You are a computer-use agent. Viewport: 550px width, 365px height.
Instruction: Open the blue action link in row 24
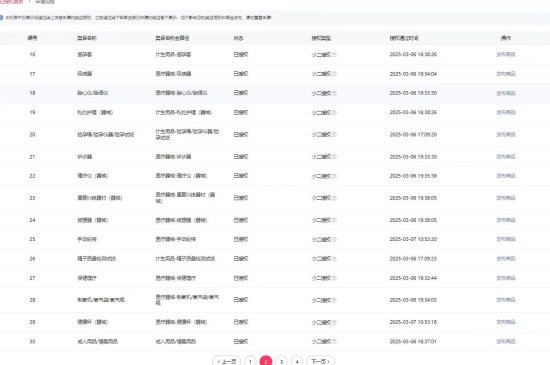(506, 220)
